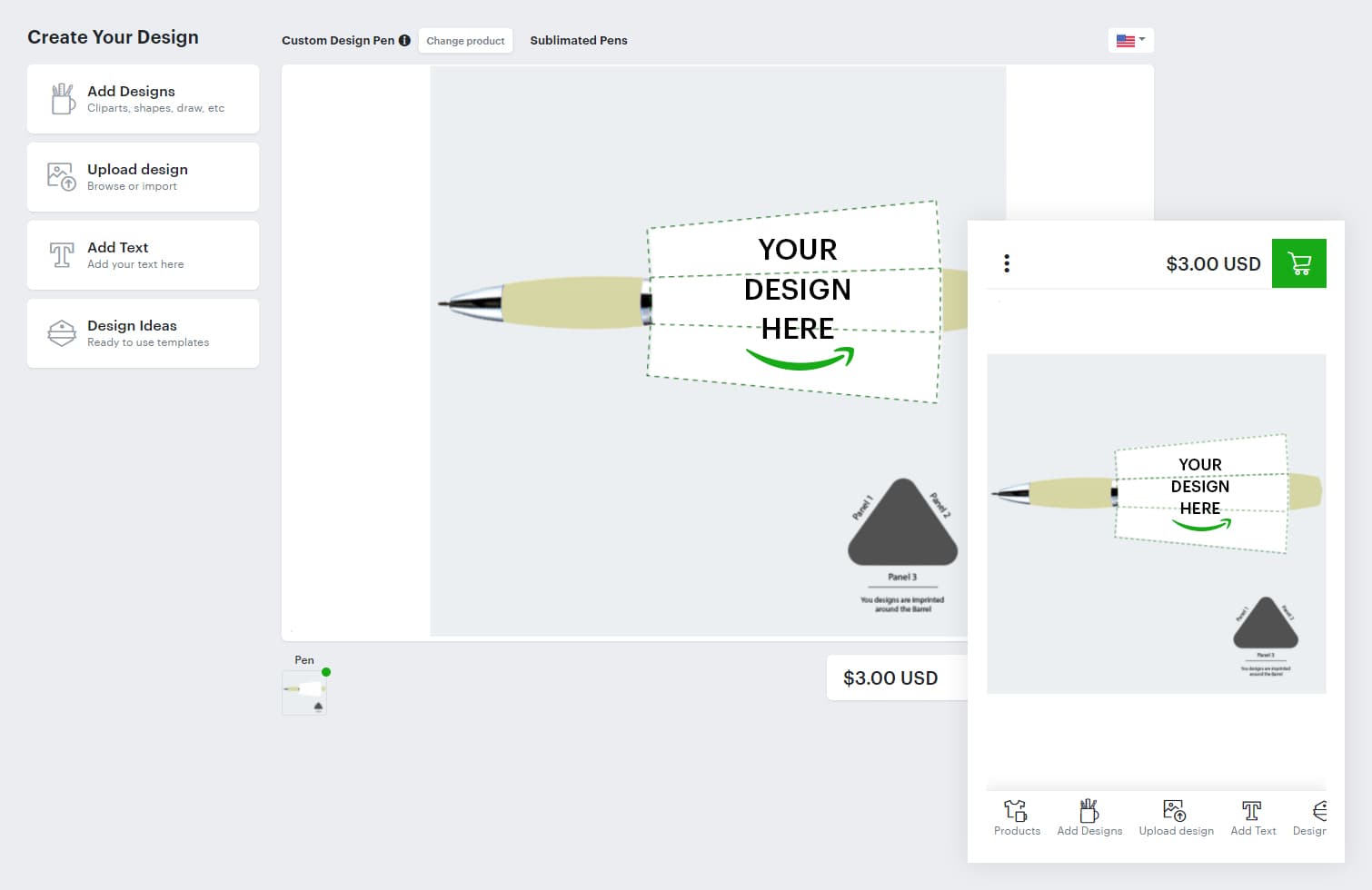This screenshot has width=1372, height=890.
Task: Open the US flag language dropdown
Action: click(x=1125, y=40)
